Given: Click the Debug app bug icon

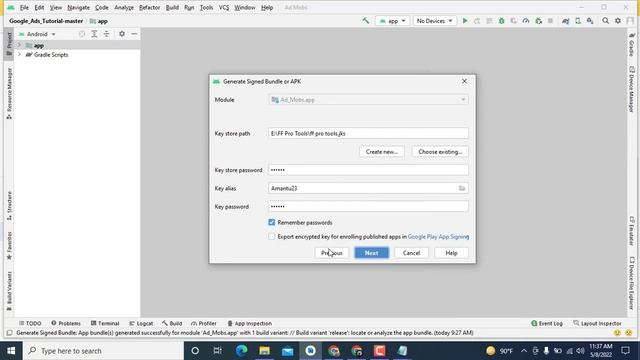Looking at the screenshot, I should point(501,21).
